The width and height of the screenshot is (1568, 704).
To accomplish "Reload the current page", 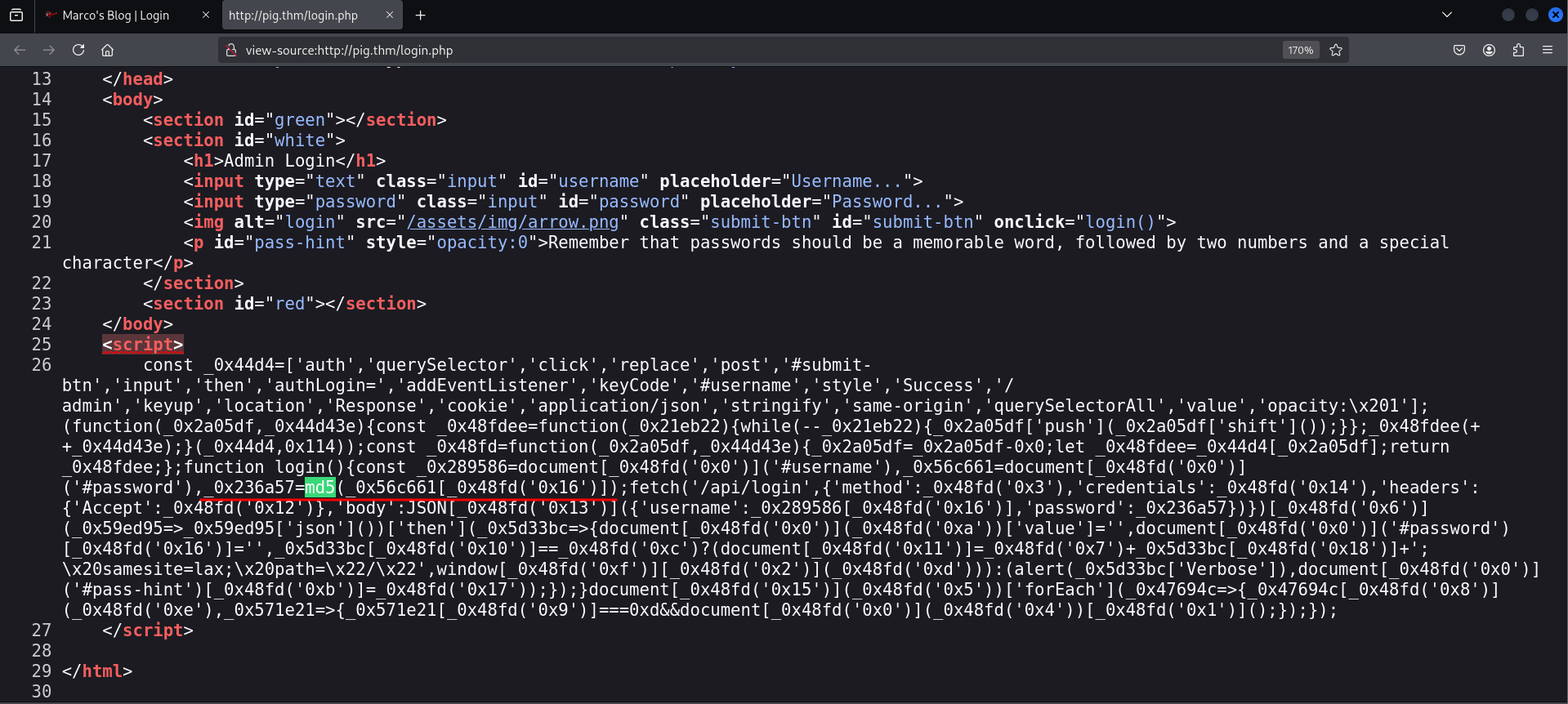I will (78, 50).
